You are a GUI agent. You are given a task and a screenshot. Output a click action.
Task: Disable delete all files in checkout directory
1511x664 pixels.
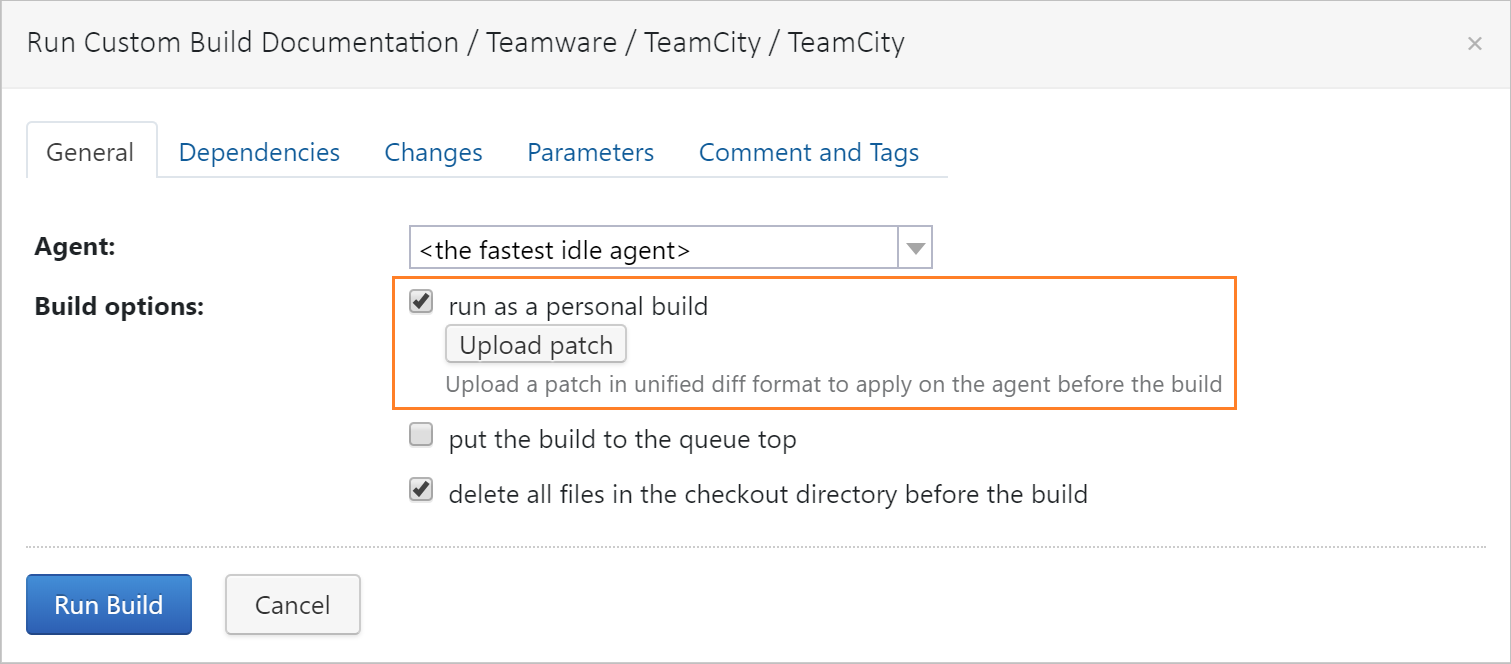coord(421,489)
